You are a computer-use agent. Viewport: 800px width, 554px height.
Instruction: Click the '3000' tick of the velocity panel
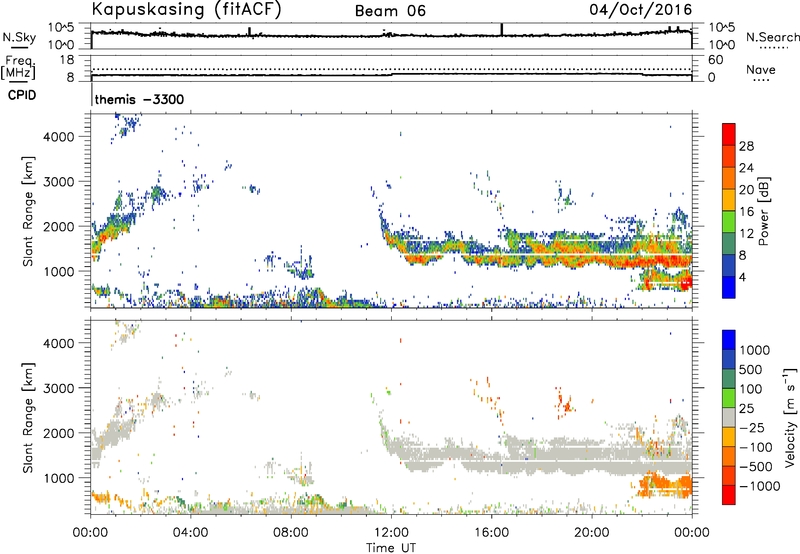pyautogui.click(x=59, y=388)
